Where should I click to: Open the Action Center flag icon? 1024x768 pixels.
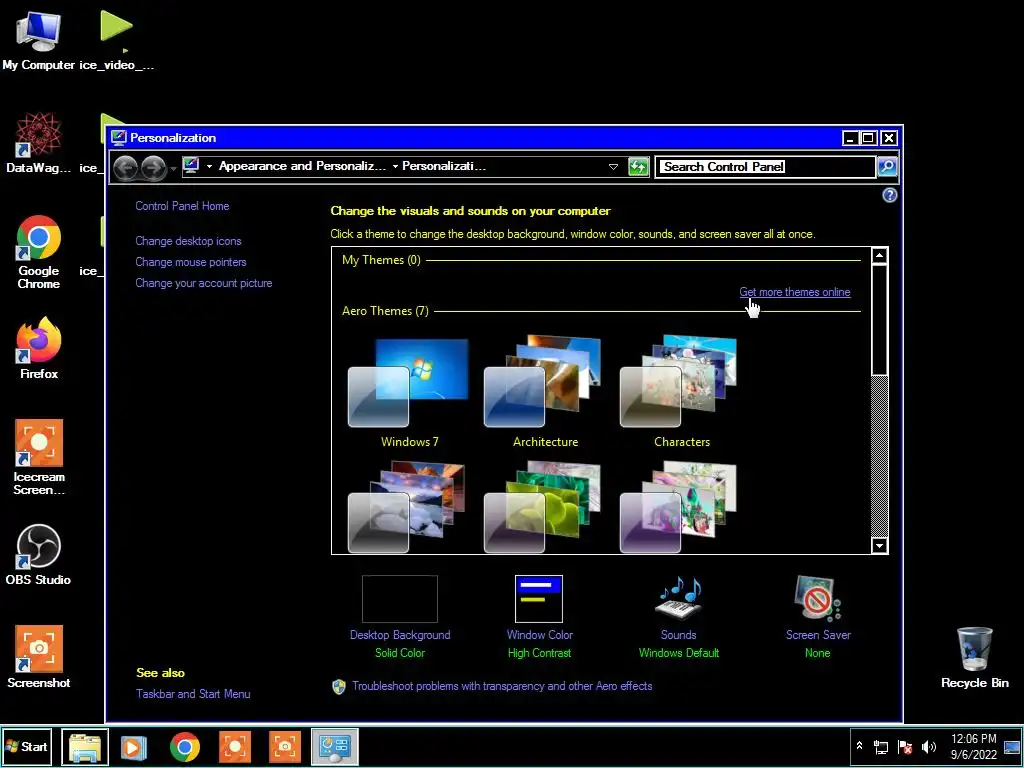pyautogui.click(x=904, y=747)
